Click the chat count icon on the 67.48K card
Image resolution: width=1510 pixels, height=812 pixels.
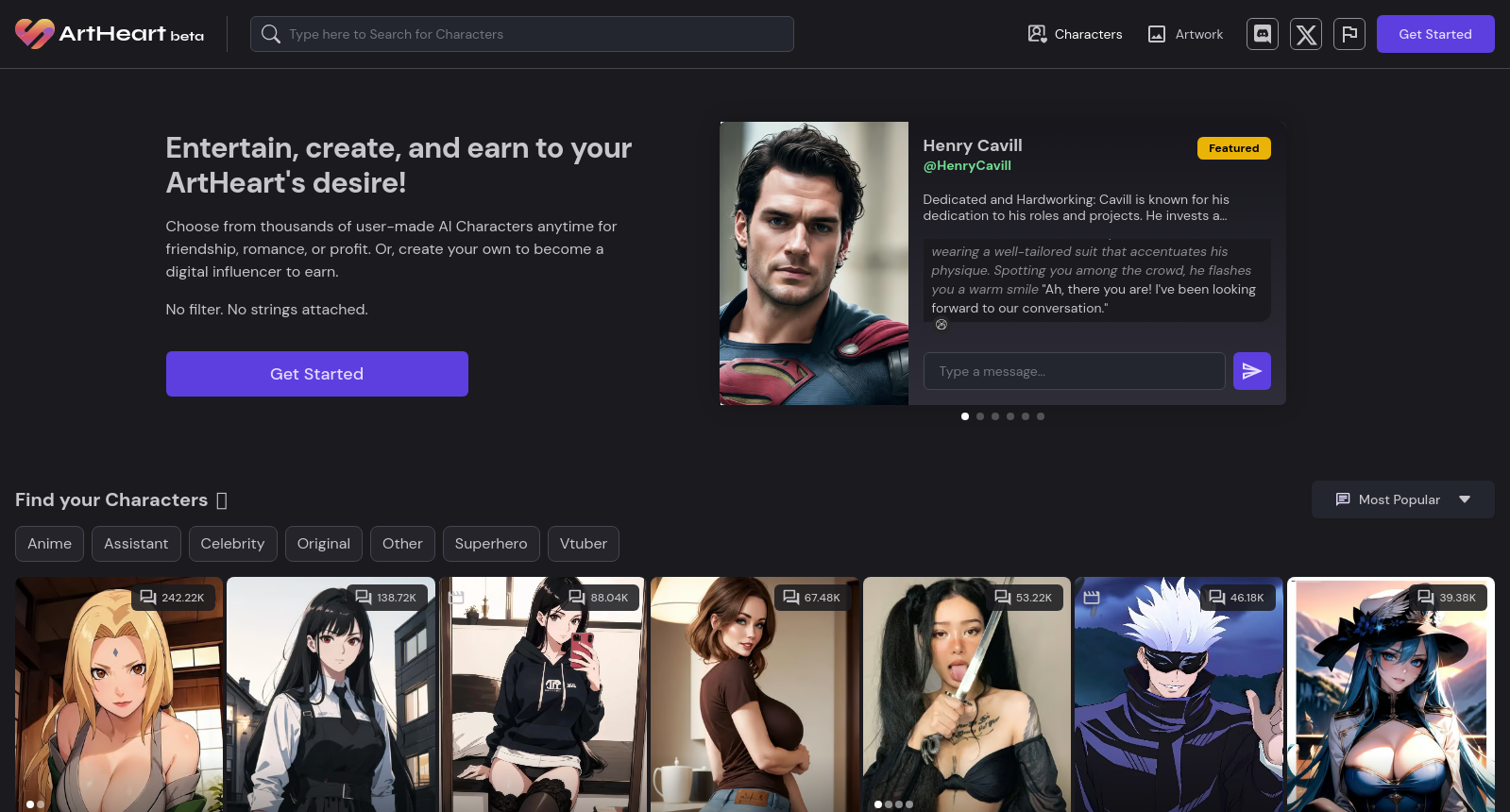point(791,598)
